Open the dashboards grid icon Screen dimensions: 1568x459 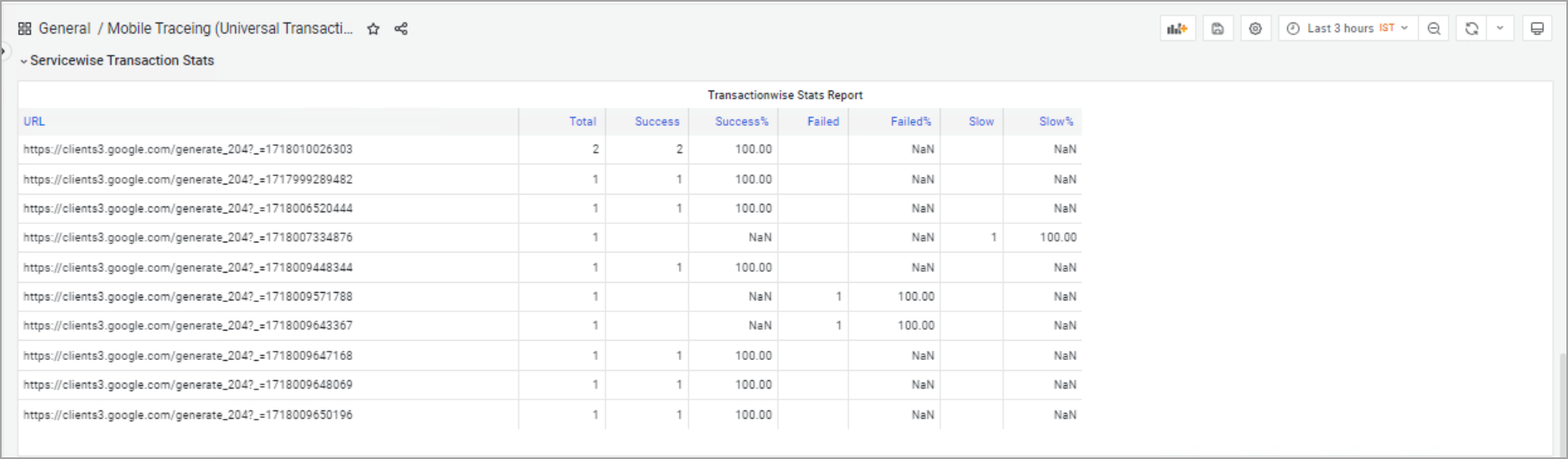pos(24,29)
